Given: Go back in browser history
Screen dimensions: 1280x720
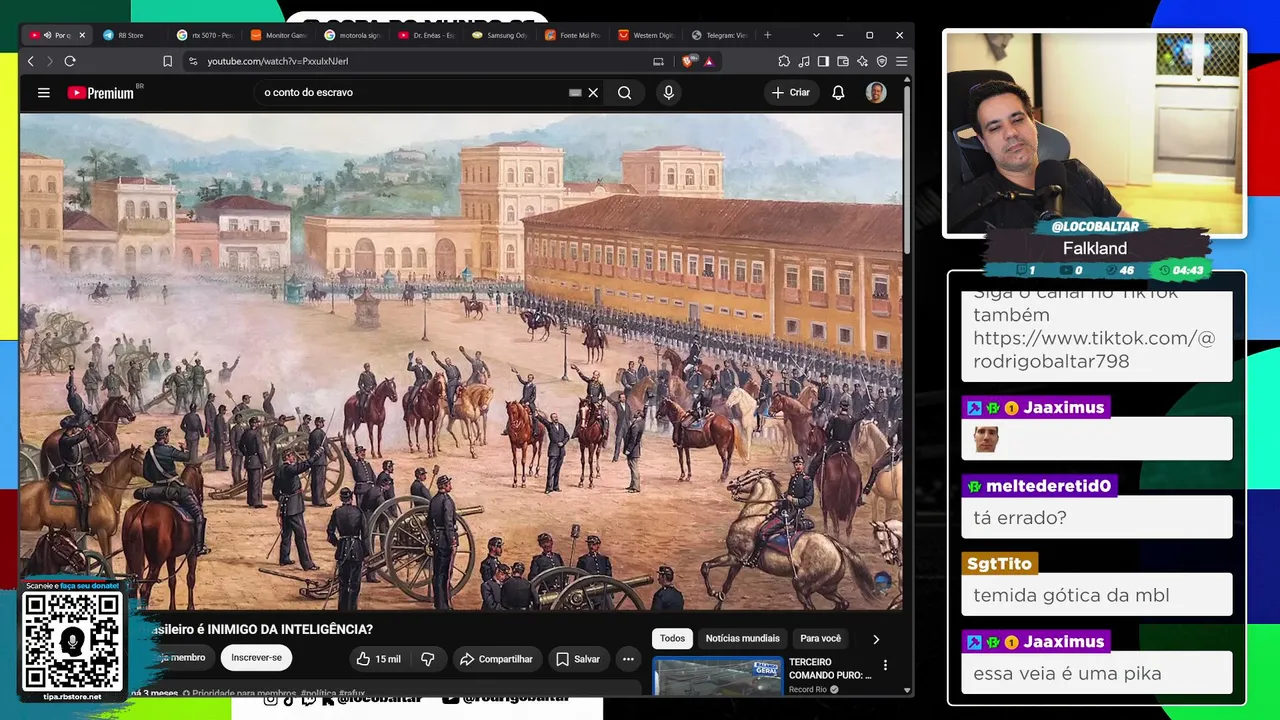Looking at the screenshot, I should tap(31, 61).
